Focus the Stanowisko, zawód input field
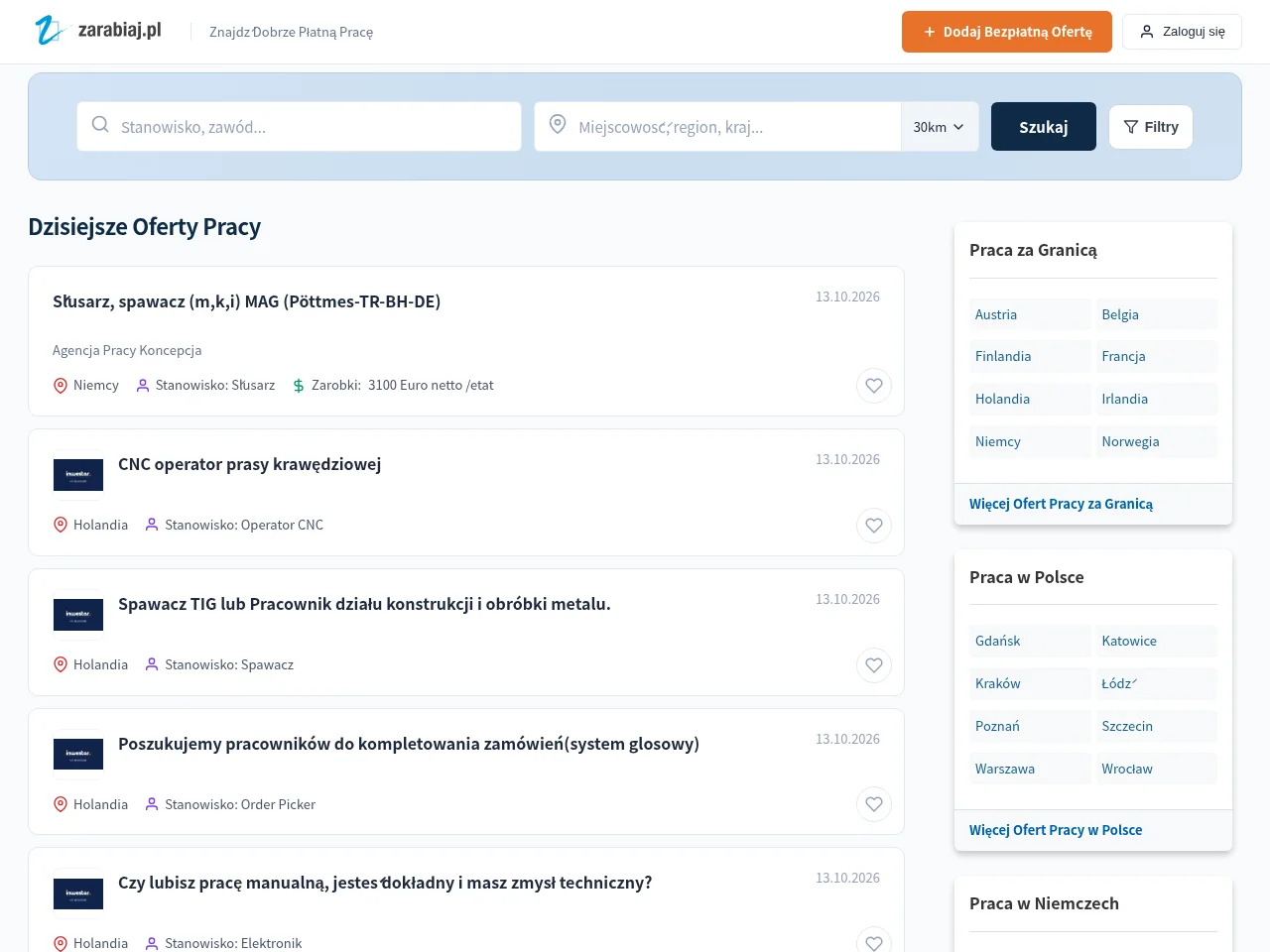The image size is (1270, 952). 299,127
